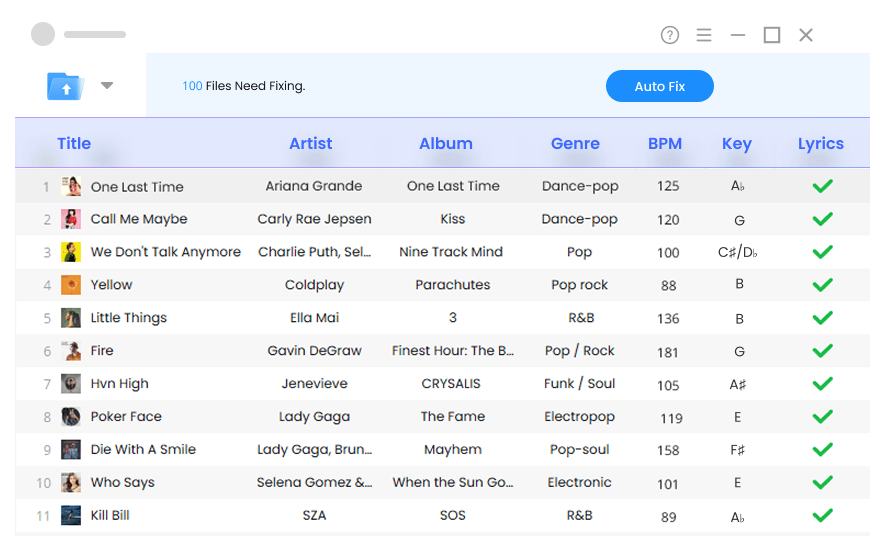Click genre Electropop
Image resolution: width=885 pixels, height=536 pixels.
(x=580, y=417)
